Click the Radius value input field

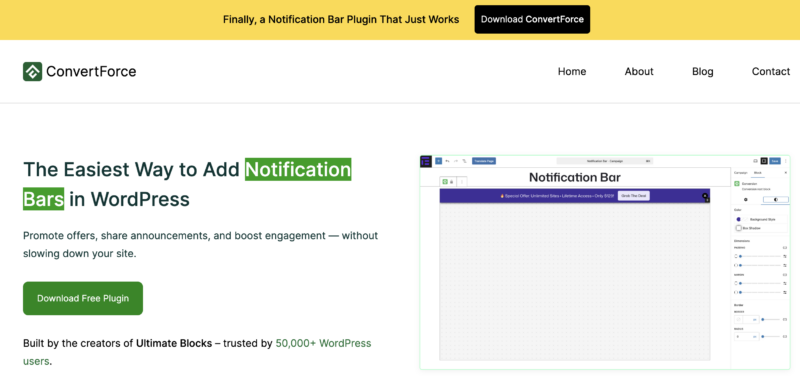pyautogui.click(x=747, y=336)
